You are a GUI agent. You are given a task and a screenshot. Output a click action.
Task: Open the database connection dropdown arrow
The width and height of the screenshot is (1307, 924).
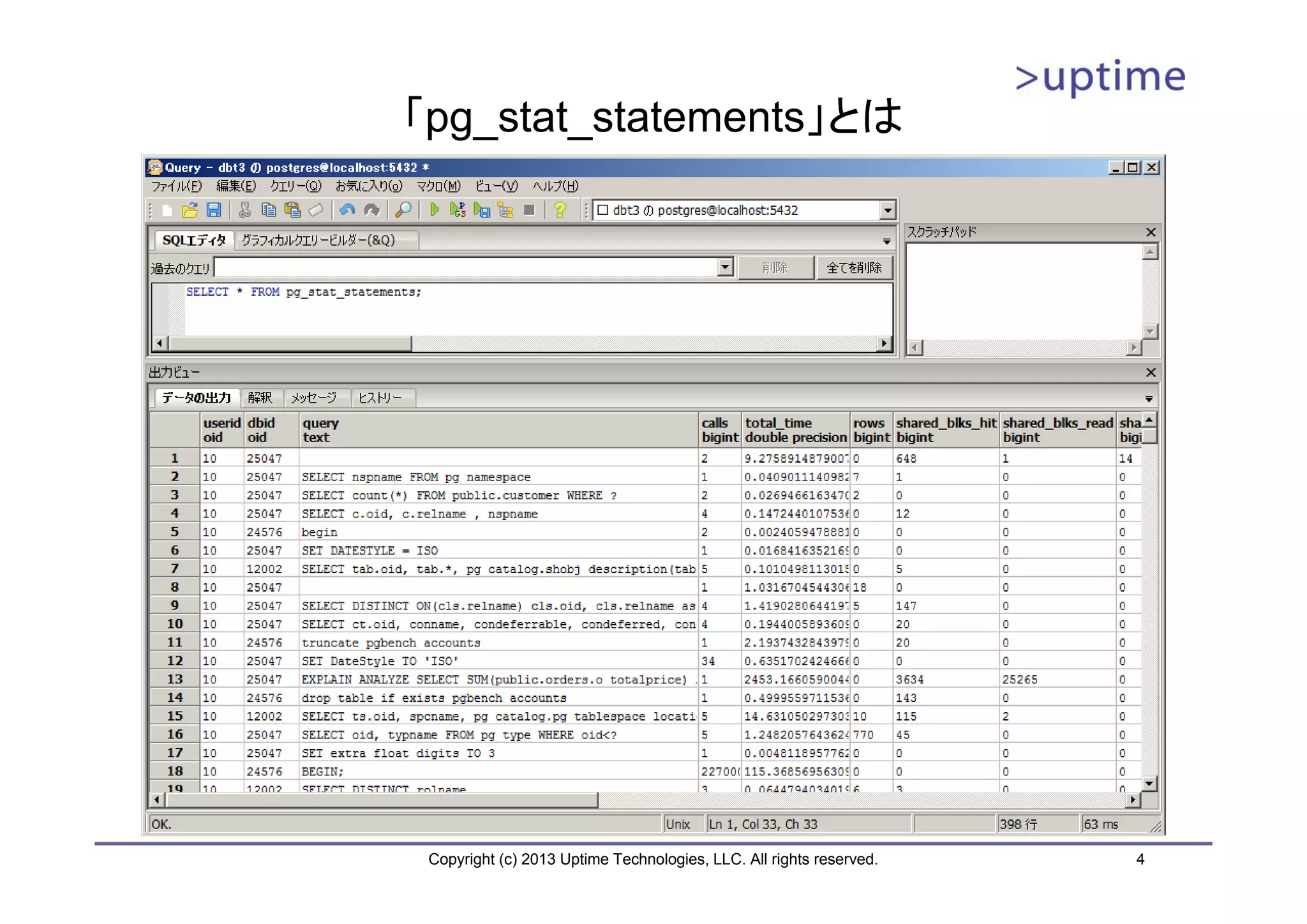(x=887, y=211)
